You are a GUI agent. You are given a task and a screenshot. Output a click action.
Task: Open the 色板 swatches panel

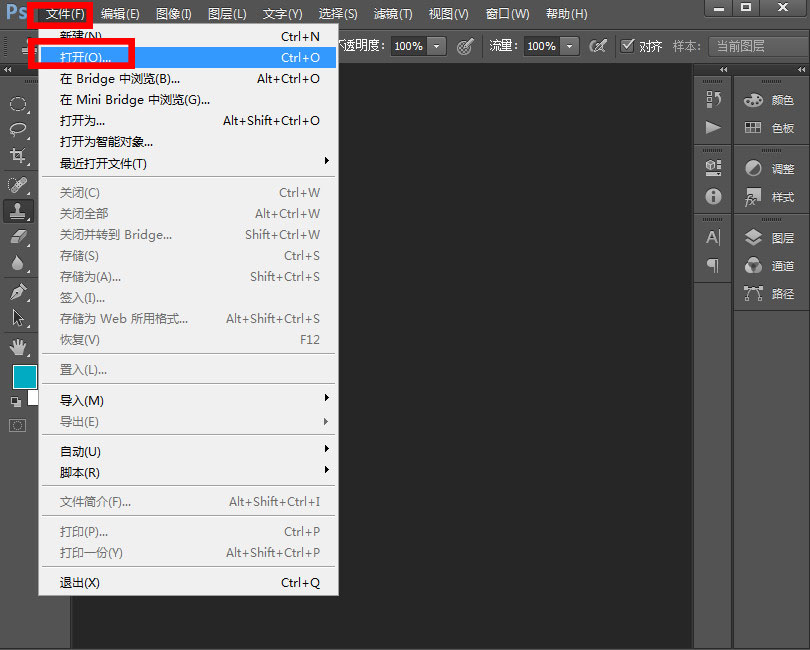pyautogui.click(x=769, y=128)
